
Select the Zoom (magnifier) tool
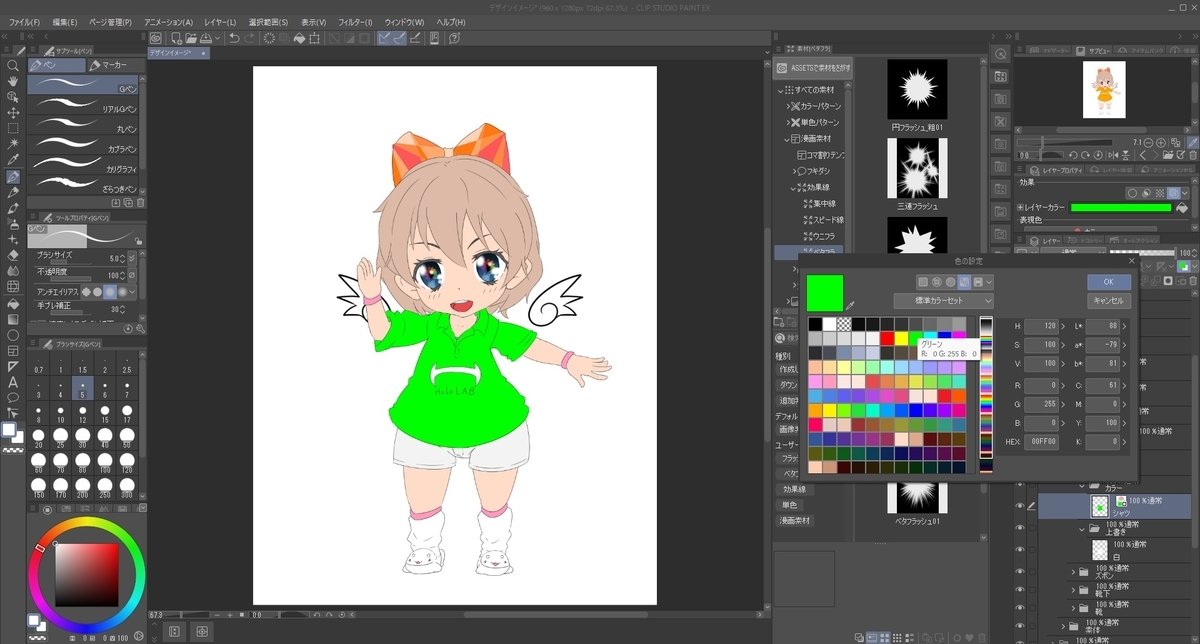13,65
